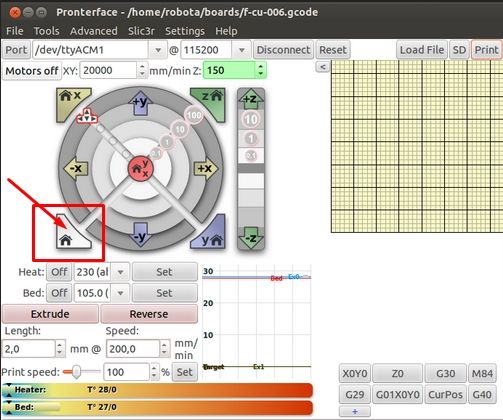Adjust extrude Length with spinner arrows
Screen dimensions: 503x420
click(x=59, y=349)
